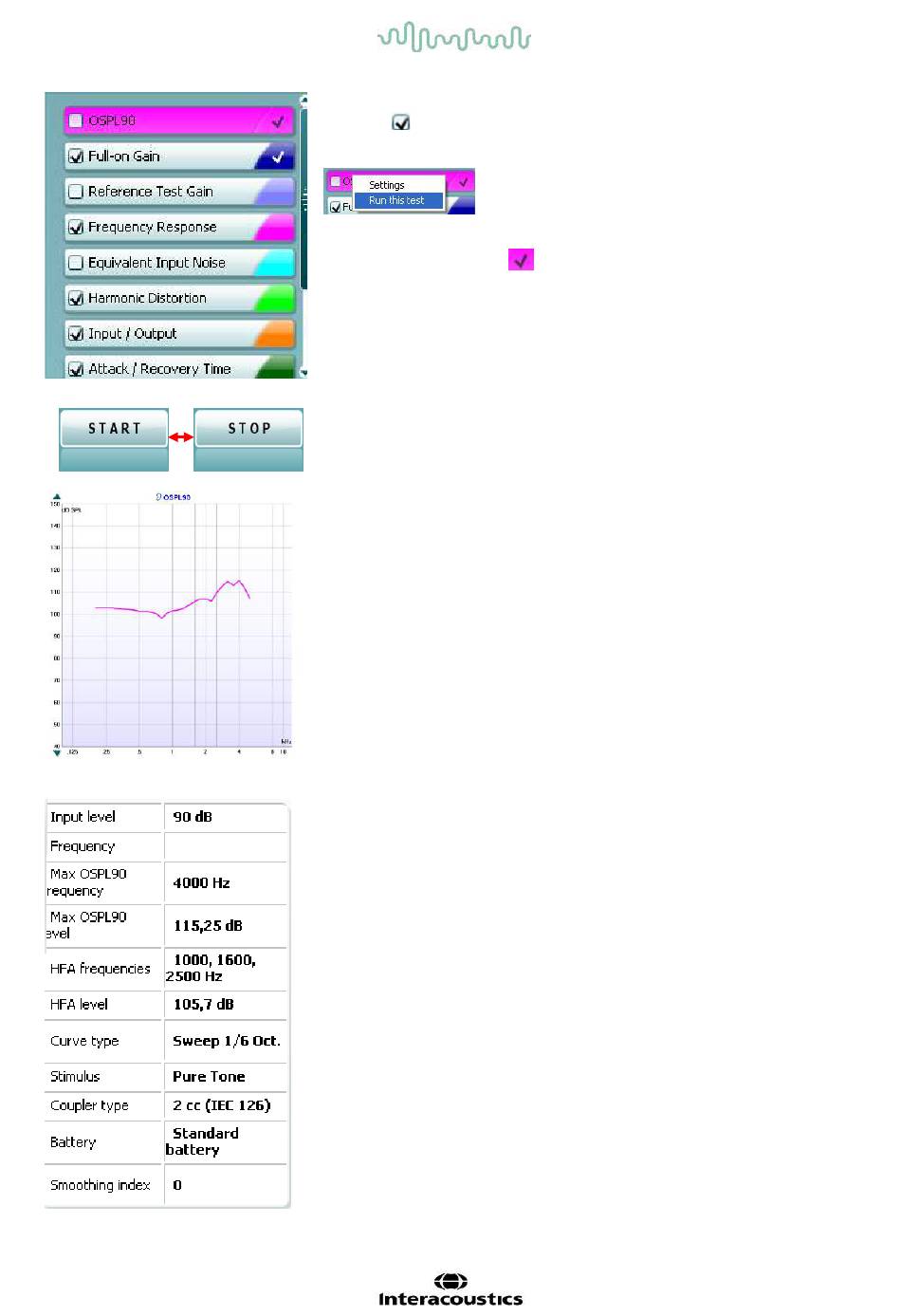Click the Harmonic Distortion green color tab
901x1316 pixels.
click(275, 299)
